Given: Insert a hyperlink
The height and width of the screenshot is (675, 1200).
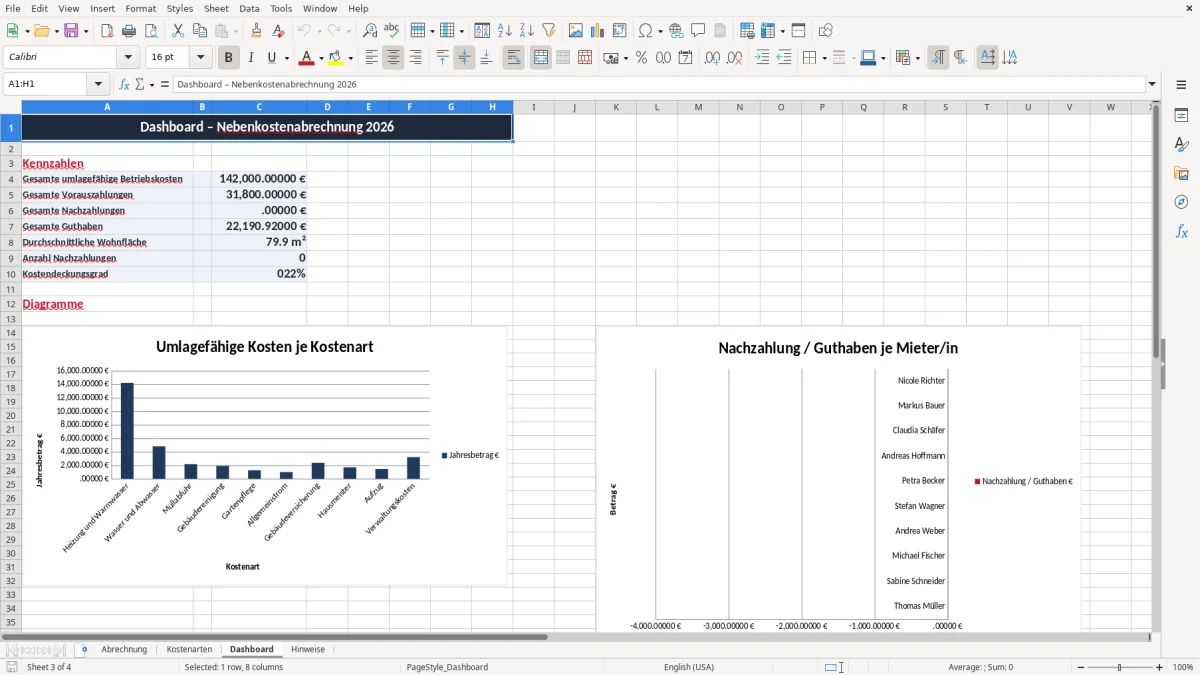Looking at the screenshot, I should [676, 31].
